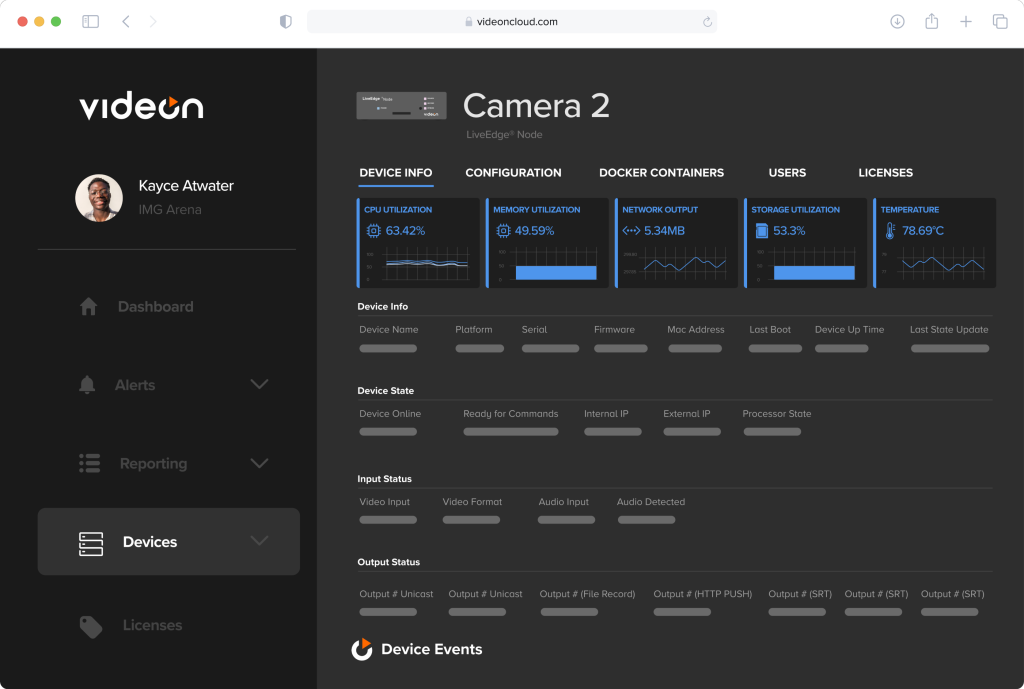1024x689 pixels.
Task: Click the network output arrows icon
Action: tap(631, 231)
